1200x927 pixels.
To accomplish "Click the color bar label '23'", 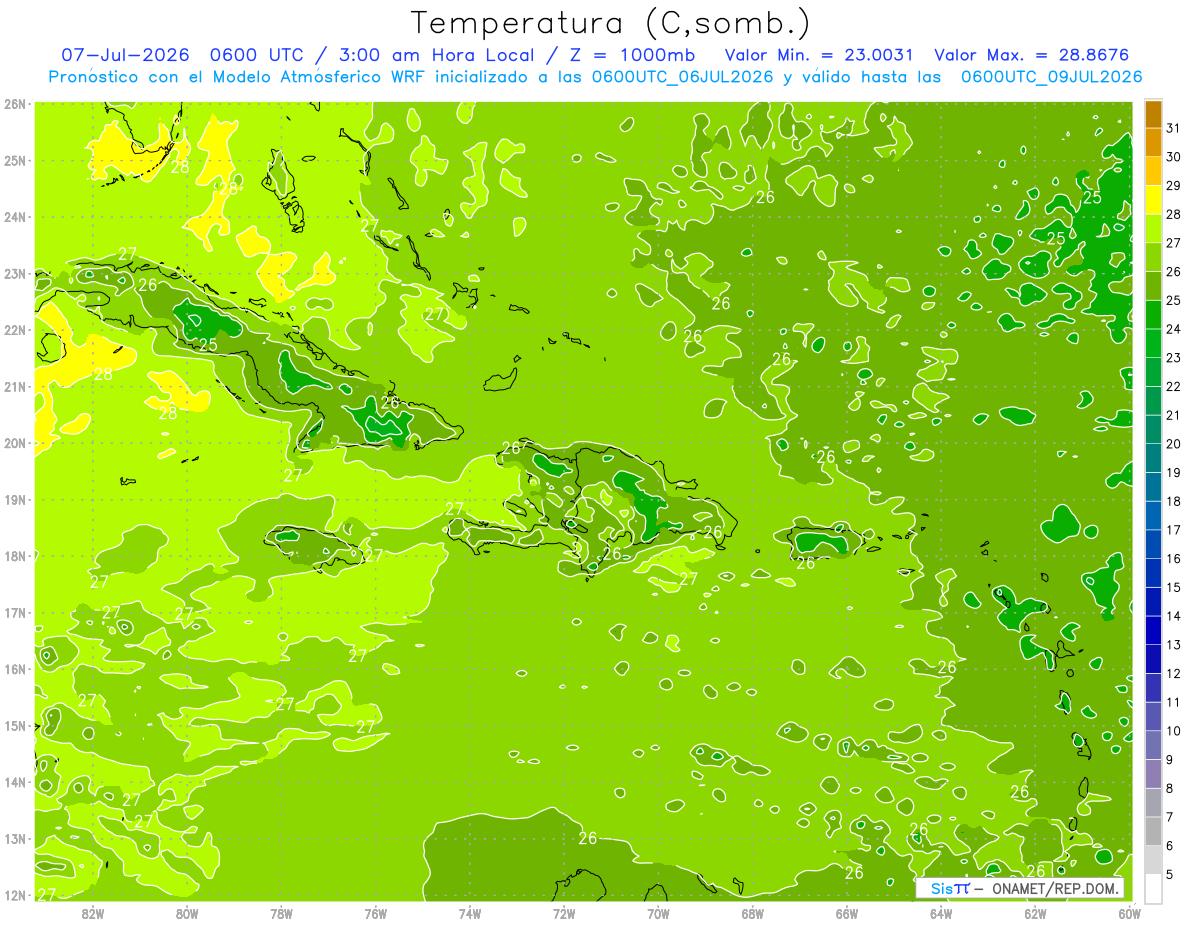I will coord(1174,358).
